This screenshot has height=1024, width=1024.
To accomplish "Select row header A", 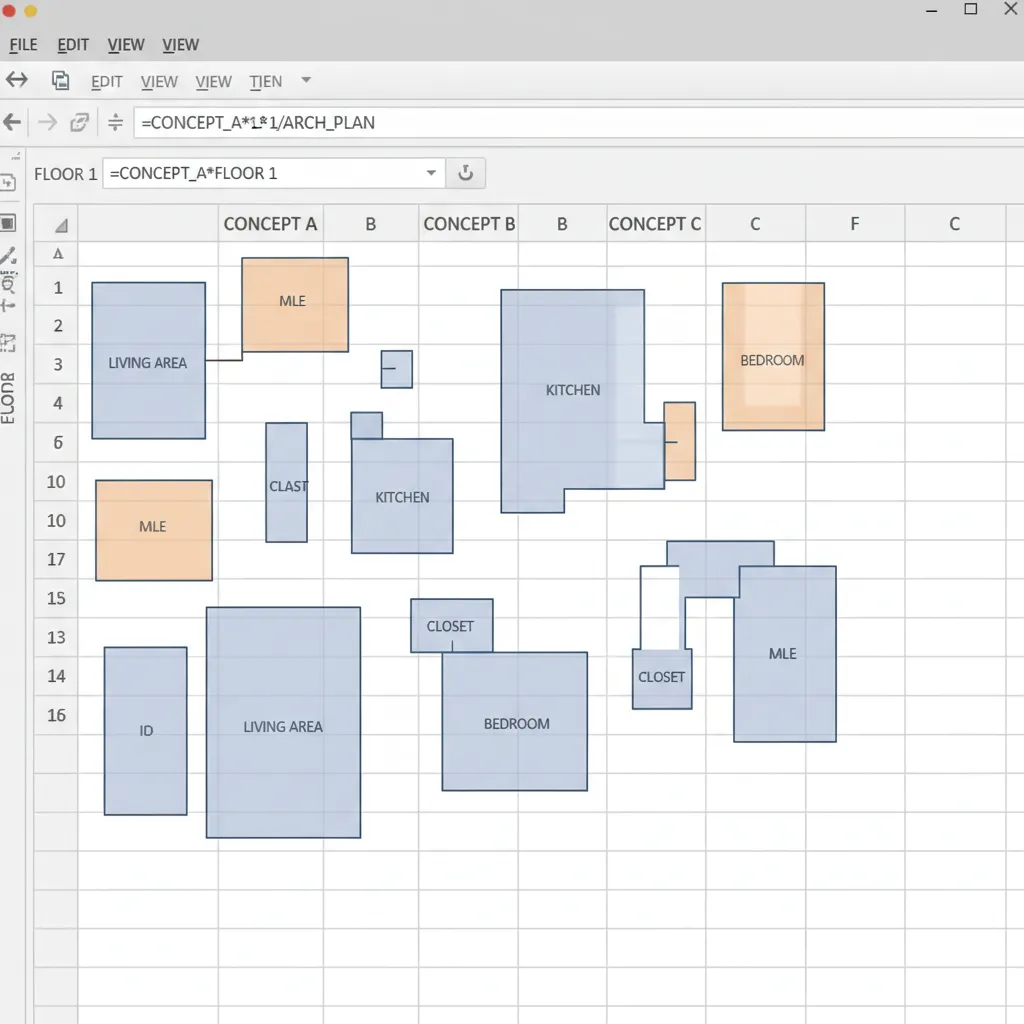I will [x=57, y=254].
